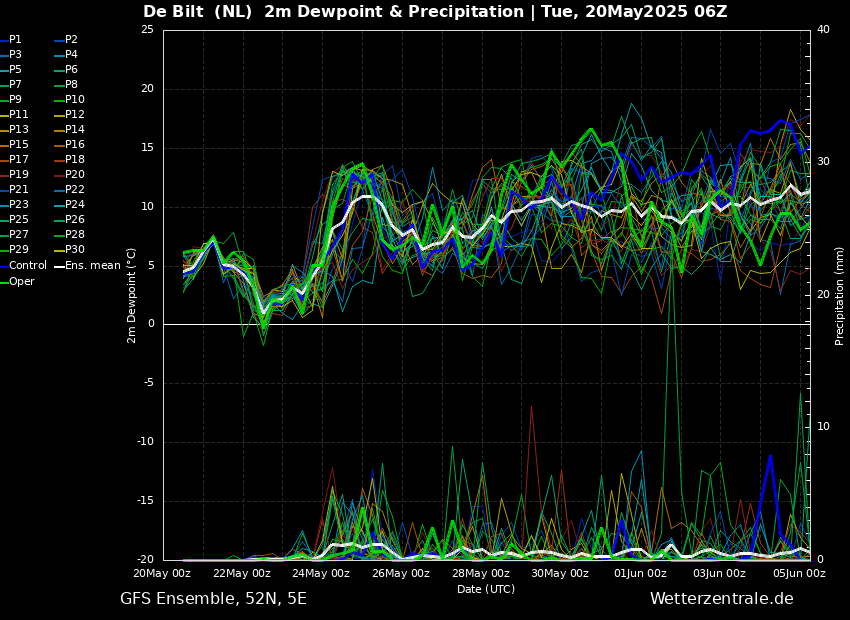
Task: Click the 01Jun 00z date tick label
Action: (641, 573)
